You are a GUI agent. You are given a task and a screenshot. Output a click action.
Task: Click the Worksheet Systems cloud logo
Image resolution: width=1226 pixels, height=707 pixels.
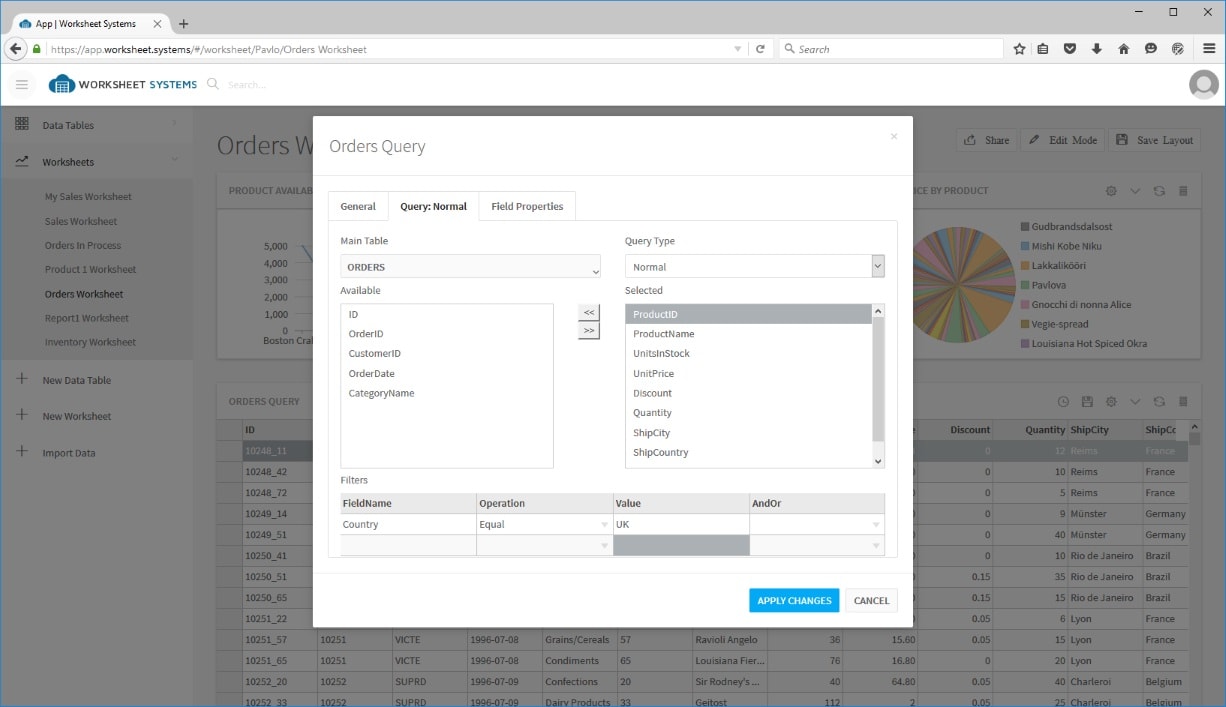tap(62, 85)
